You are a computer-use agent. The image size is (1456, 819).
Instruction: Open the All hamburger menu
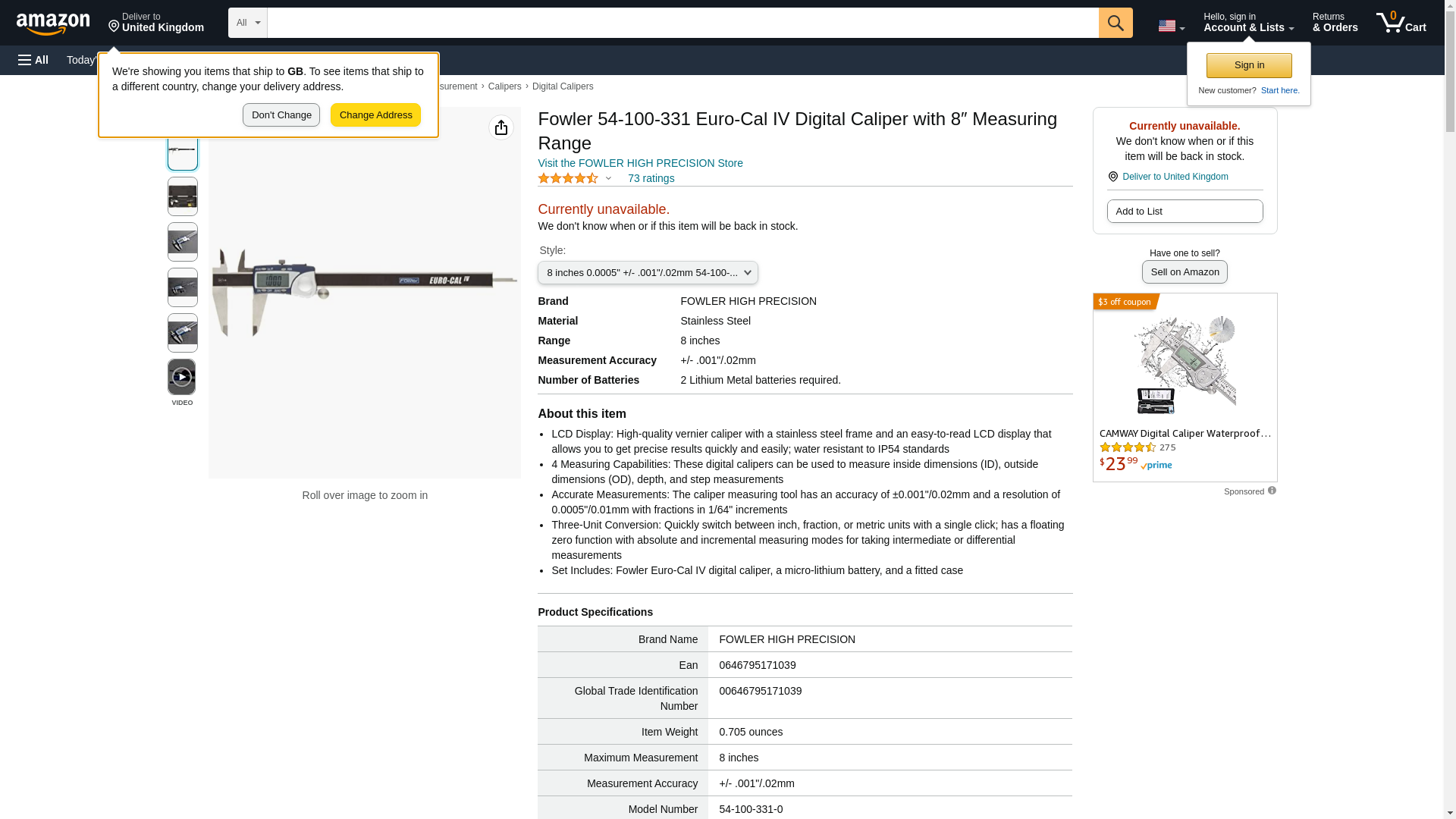click(33, 60)
